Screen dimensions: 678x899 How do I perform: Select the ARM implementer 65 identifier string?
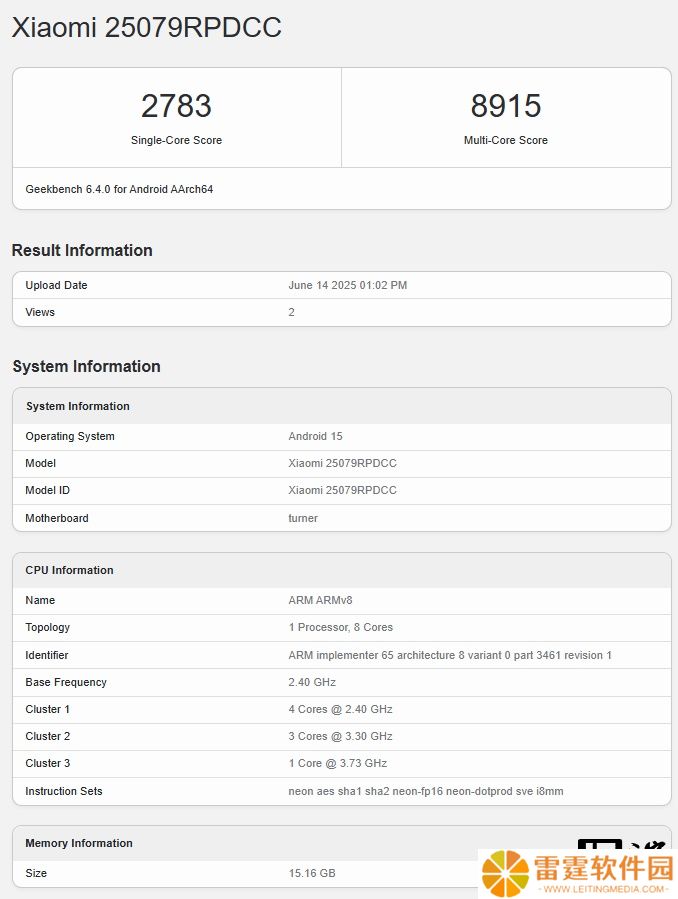click(x=450, y=655)
